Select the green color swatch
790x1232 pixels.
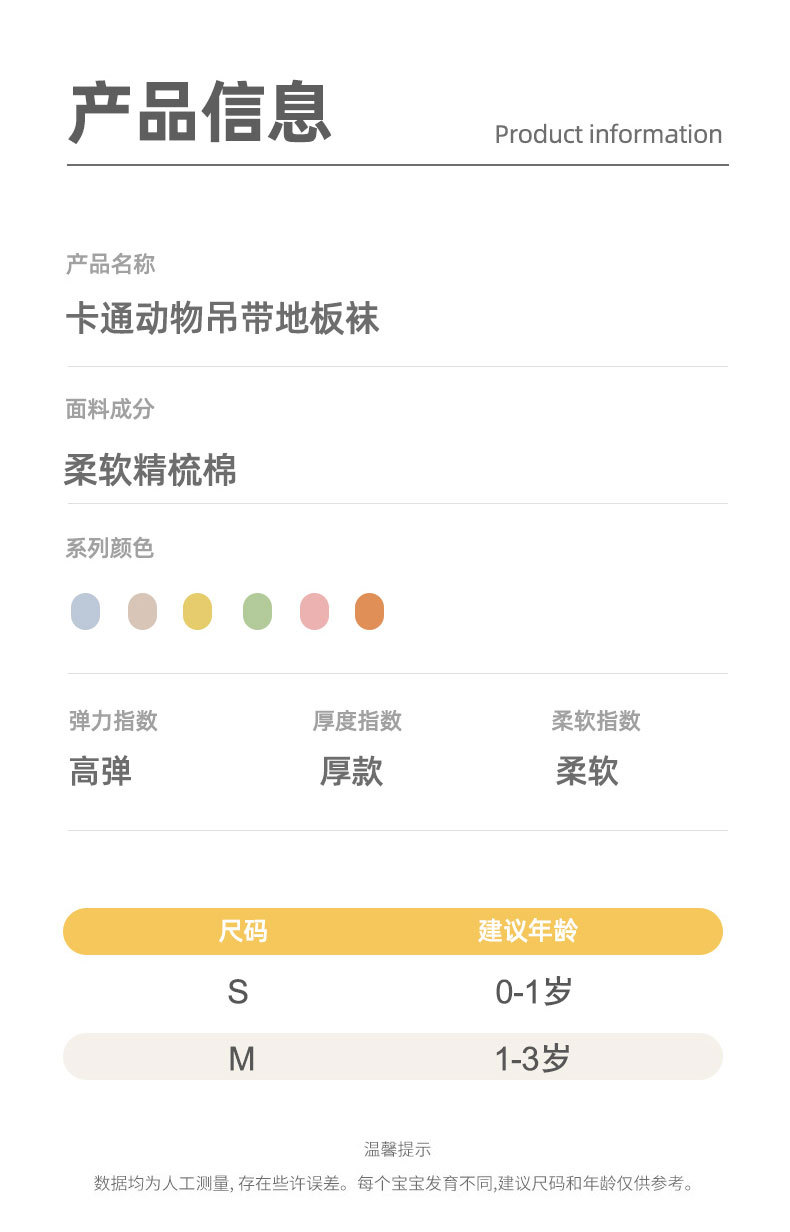pos(257,611)
